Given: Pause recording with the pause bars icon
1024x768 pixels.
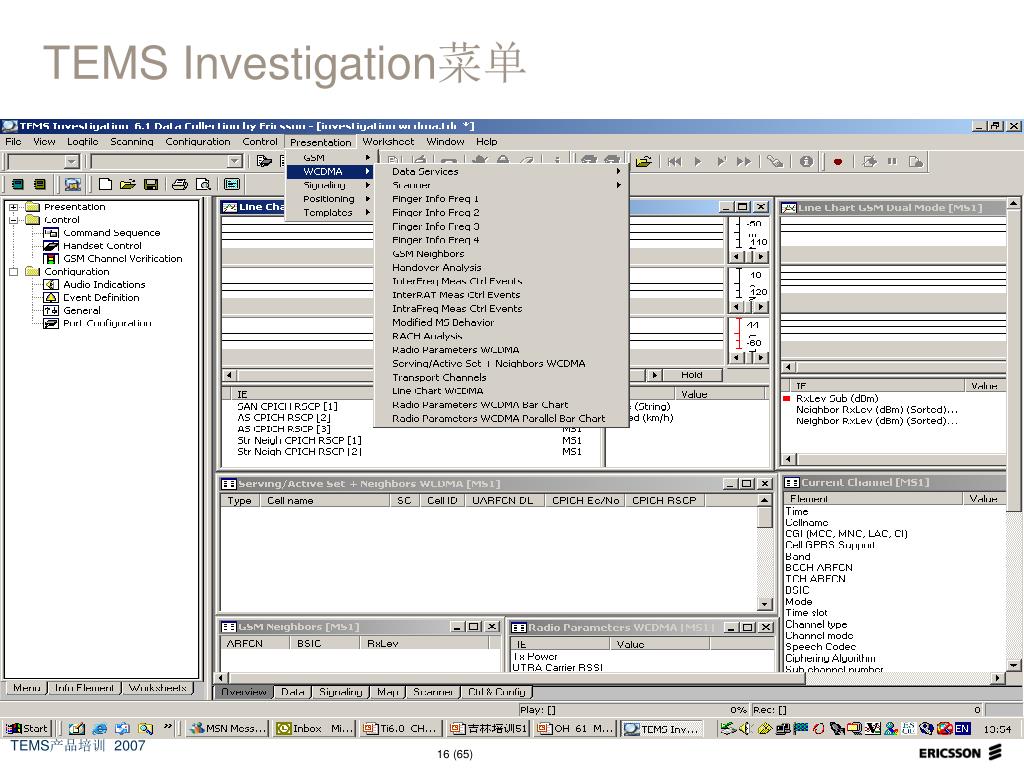Looking at the screenshot, I should 892,161.
